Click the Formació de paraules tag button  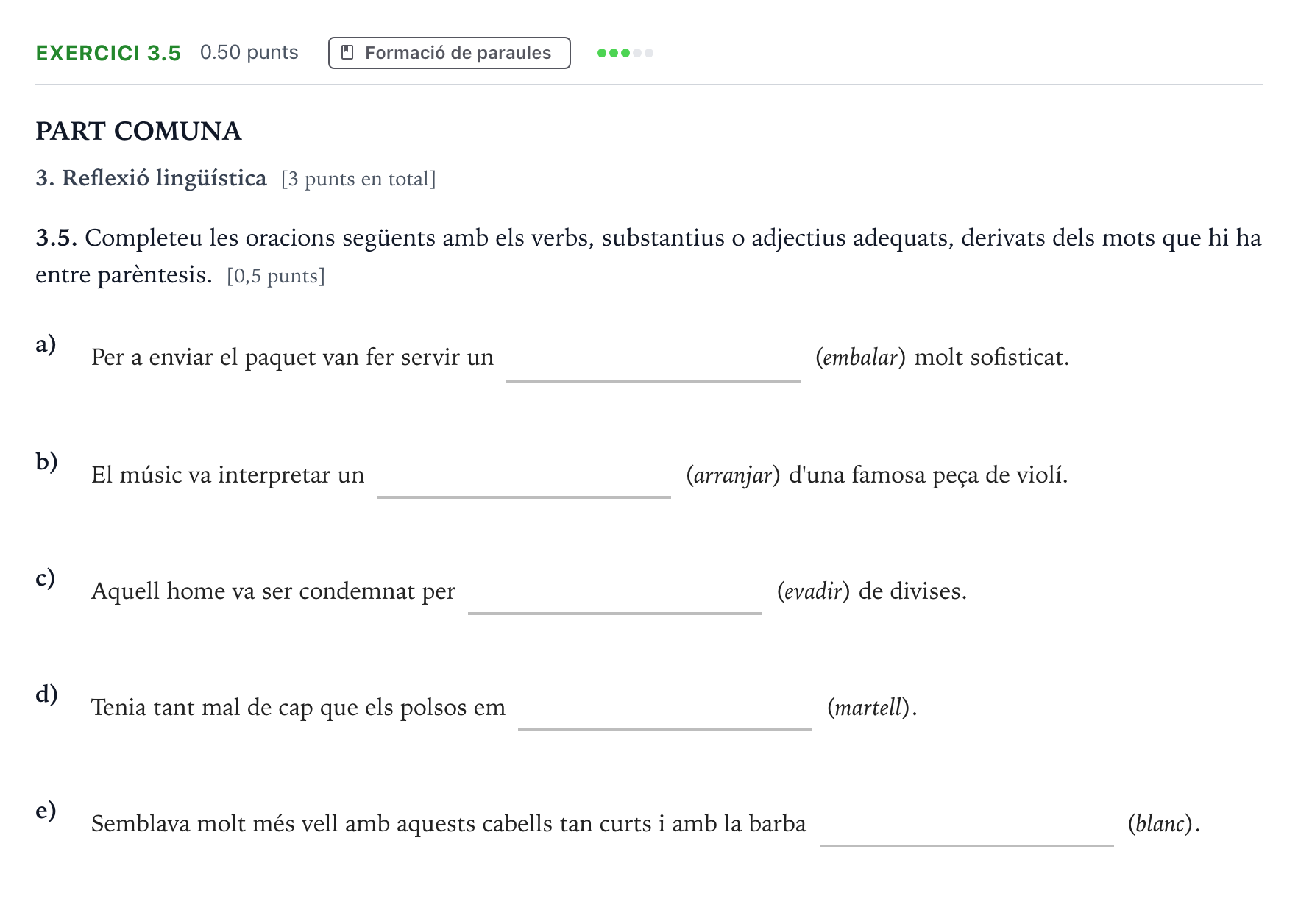click(449, 53)
